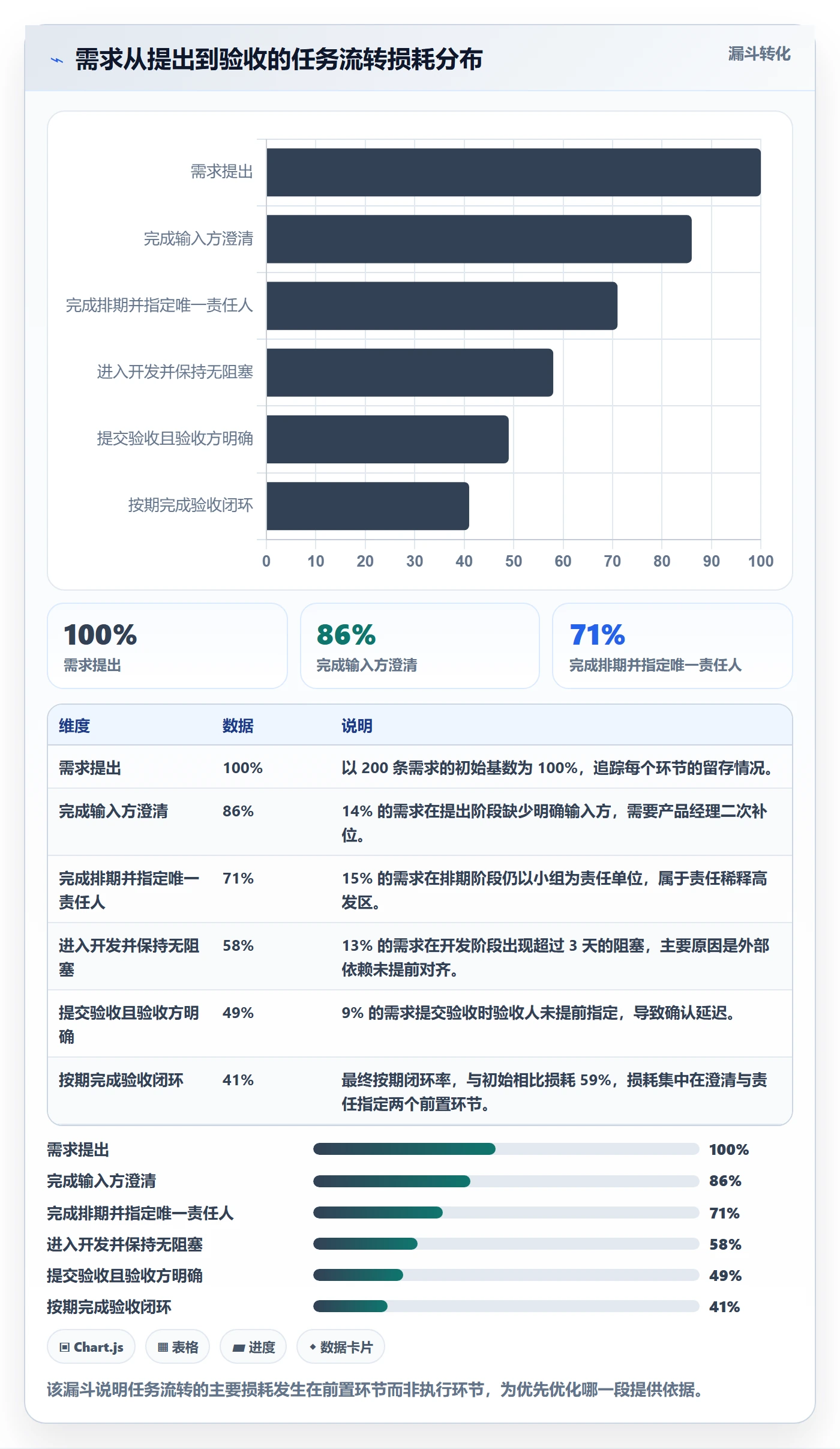Click the 完成输入方澄清 chart bar
This screenshot has width=840, height=1449.
pos(479,239)
